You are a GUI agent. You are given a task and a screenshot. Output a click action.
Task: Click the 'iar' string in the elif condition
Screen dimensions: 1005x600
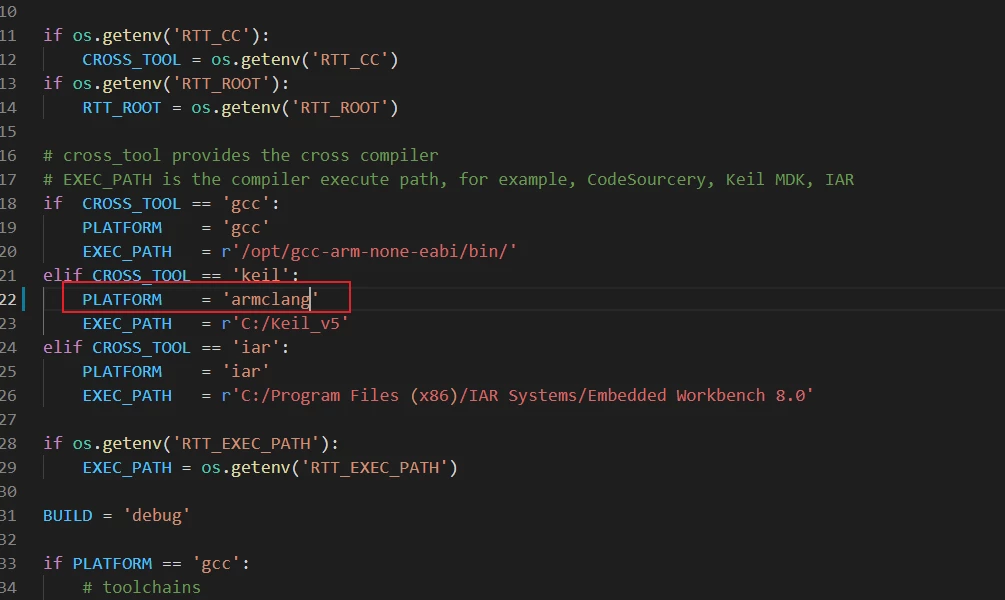pos(256,347)
